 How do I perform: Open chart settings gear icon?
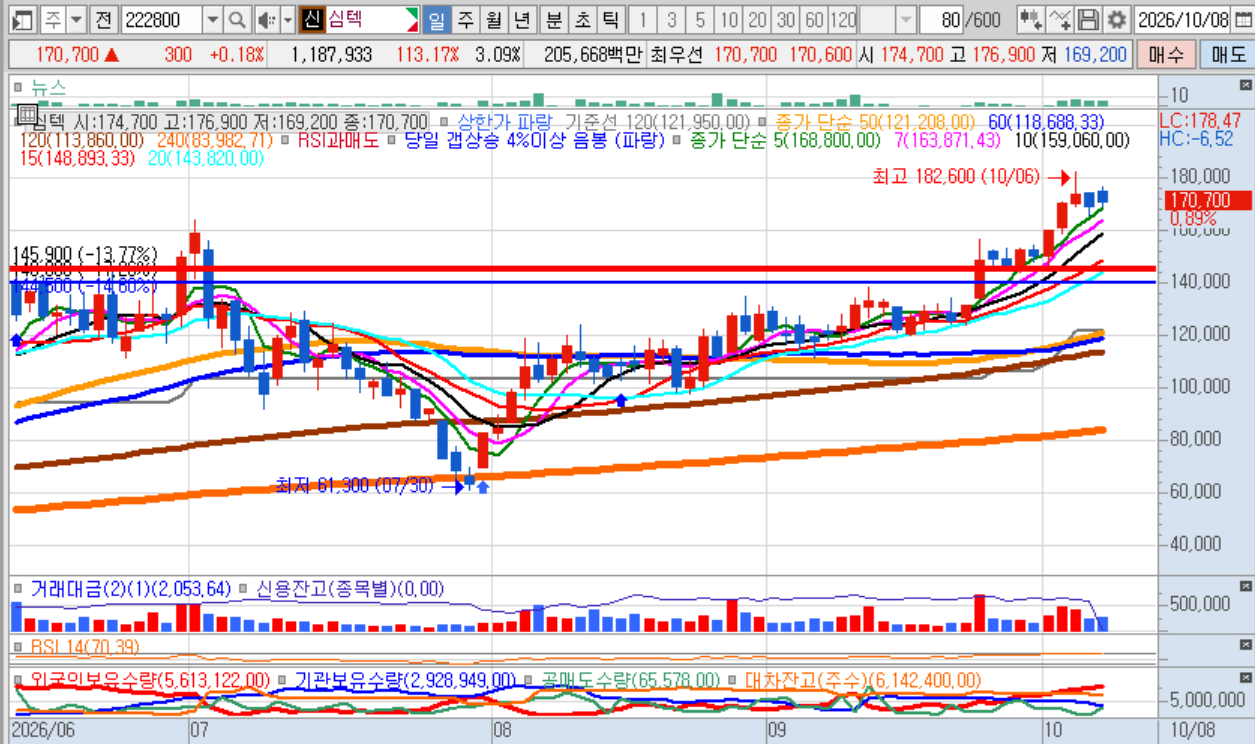pyautogui.click(x=1115, y=19)
